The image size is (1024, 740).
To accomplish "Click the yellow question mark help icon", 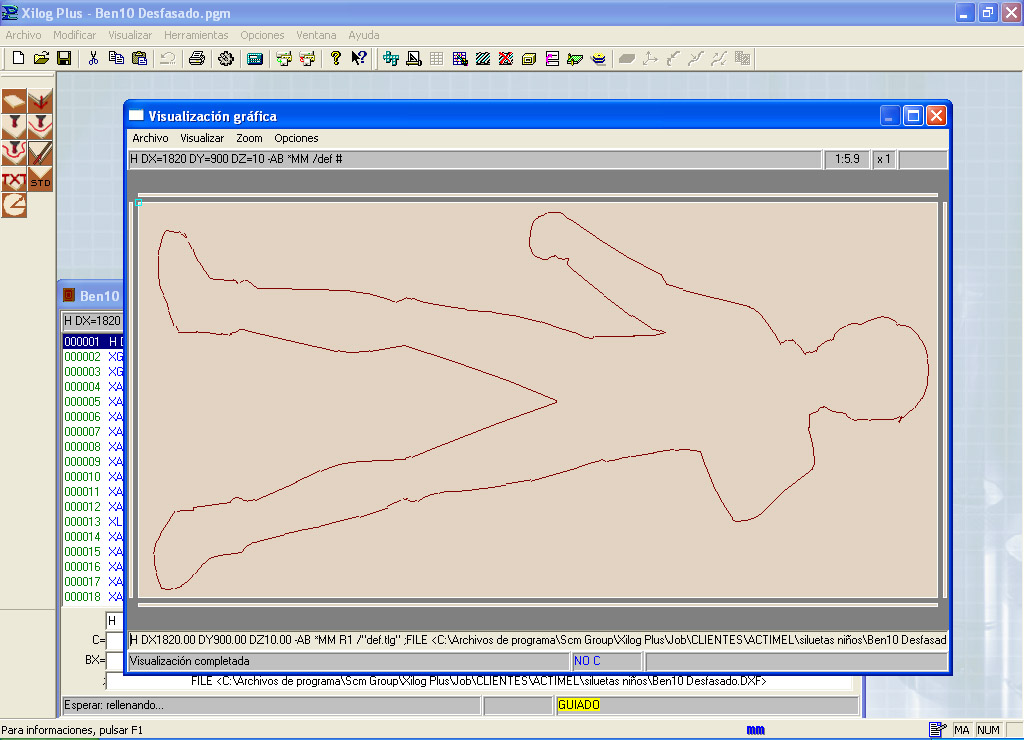I will click(x=336, y=58).
